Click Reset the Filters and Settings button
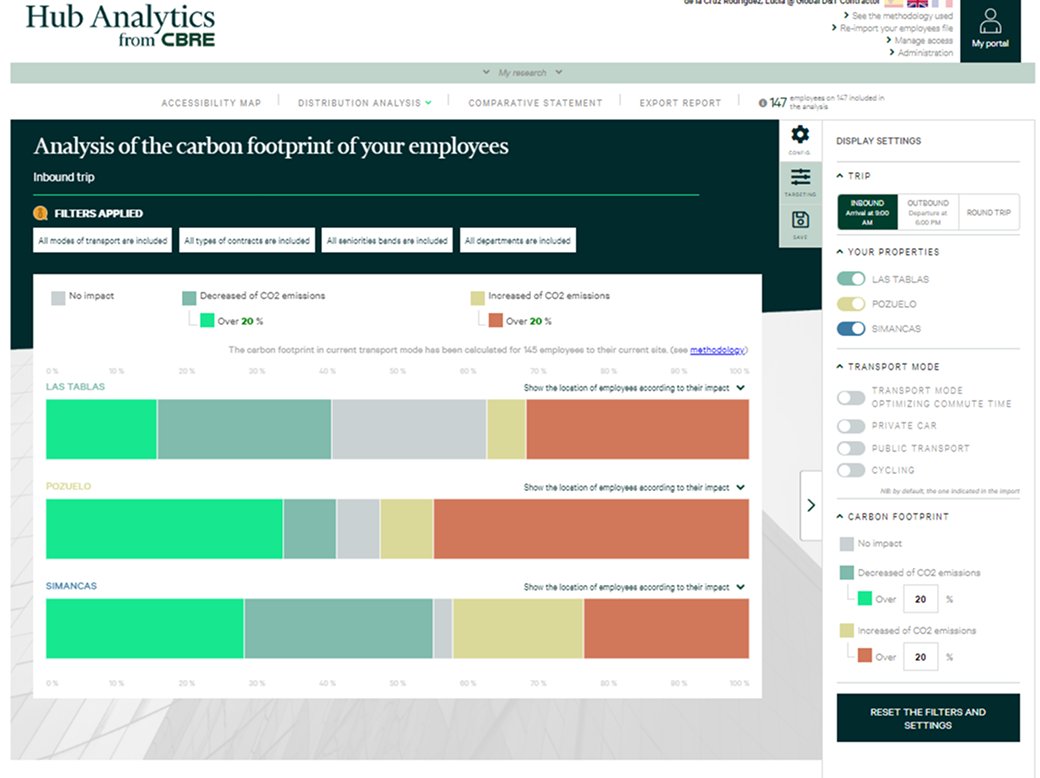 (928, 718)
